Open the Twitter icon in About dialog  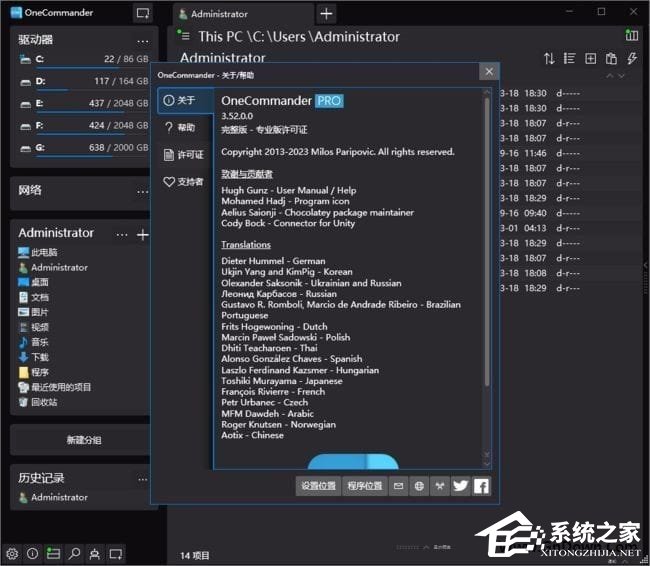click(461, 486)
